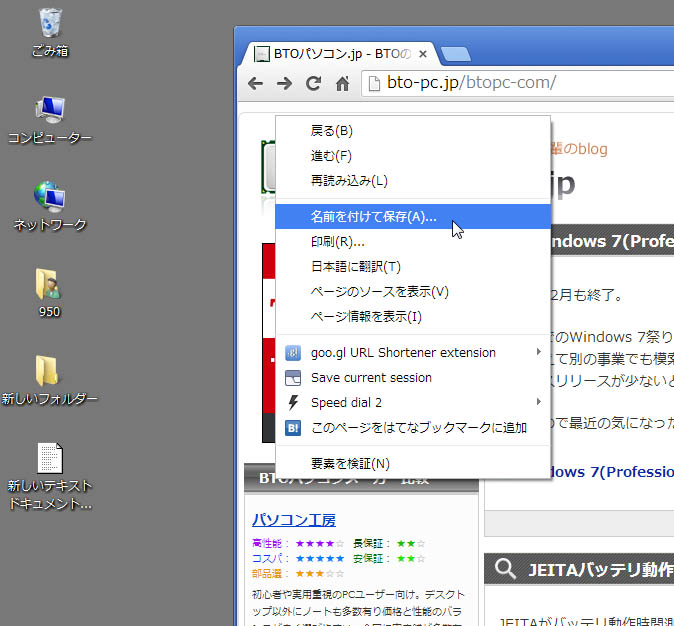Click the 長保証 star rating

[411, 543]
